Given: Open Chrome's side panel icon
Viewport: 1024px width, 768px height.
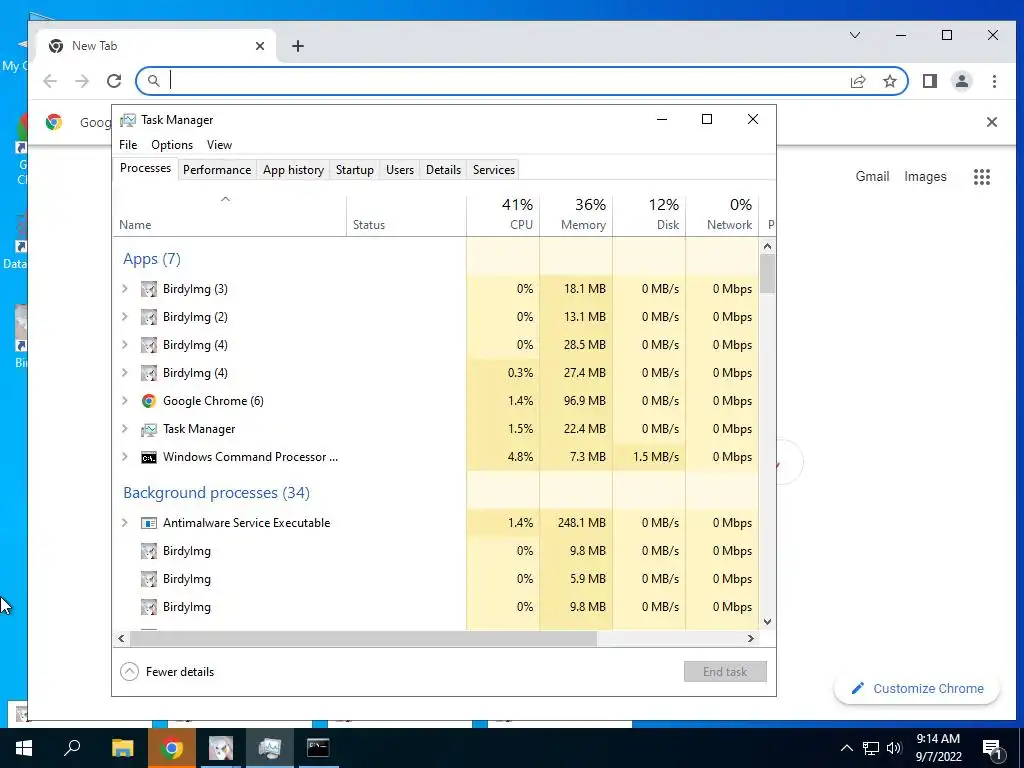Looking at the screenshot, I should (930, 81).
